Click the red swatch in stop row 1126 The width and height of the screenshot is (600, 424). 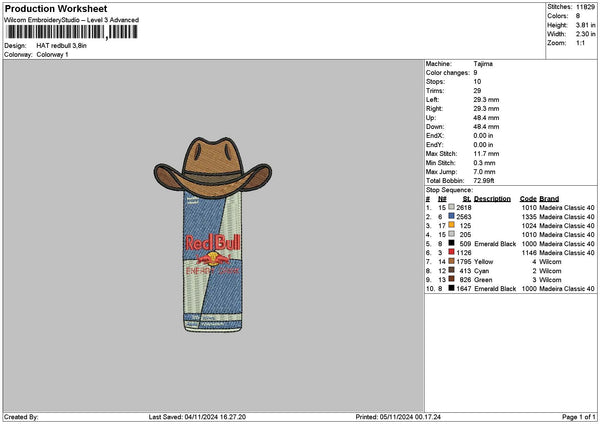pos(452,252)
